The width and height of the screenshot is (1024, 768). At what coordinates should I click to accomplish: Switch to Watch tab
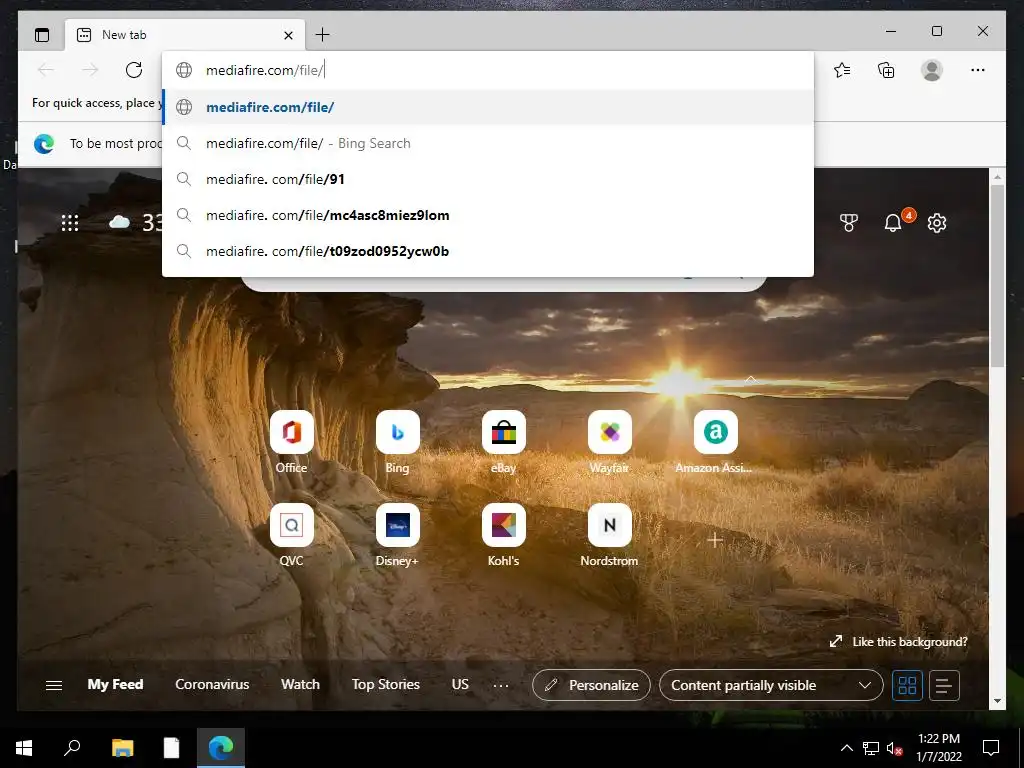[300, 684]
